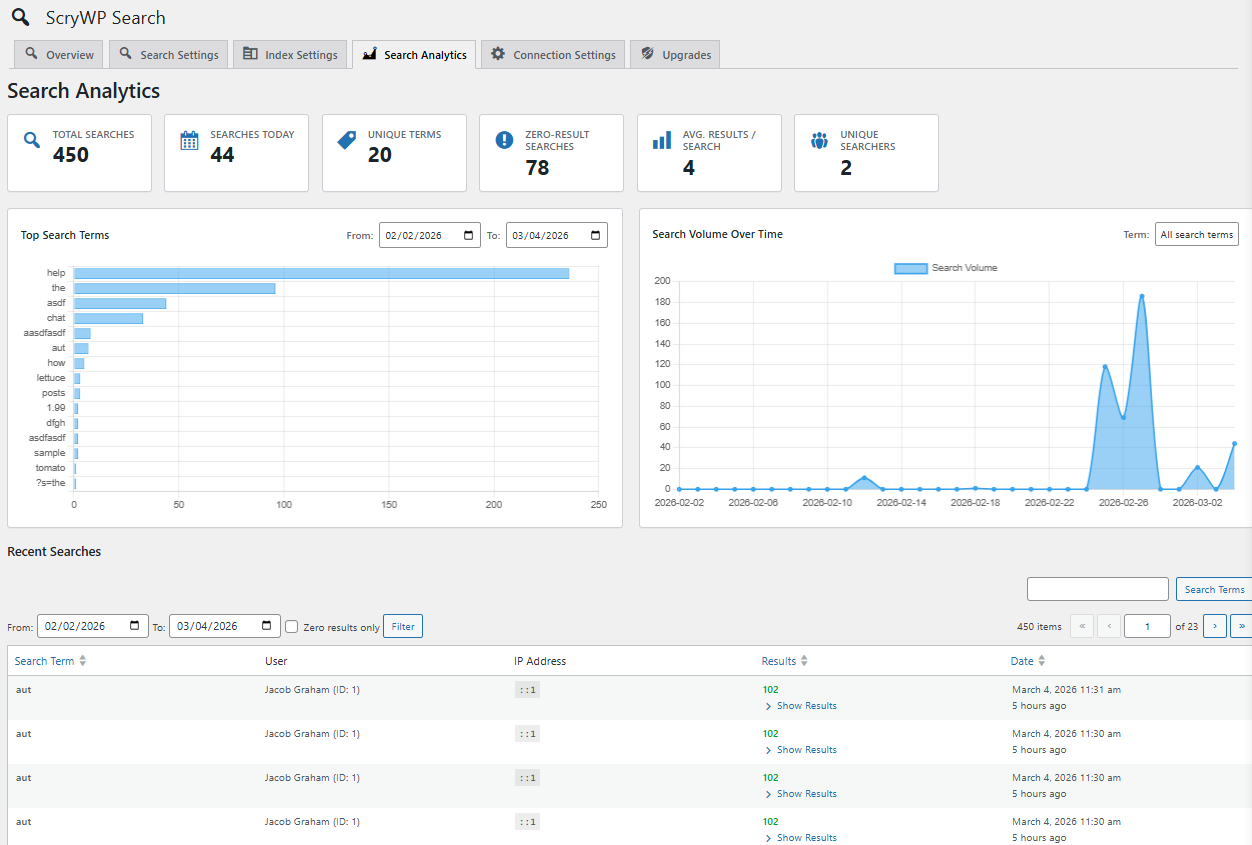1252x845 pixels.
Task: Open the Connection Settings tab
Action: coord(553,55)
